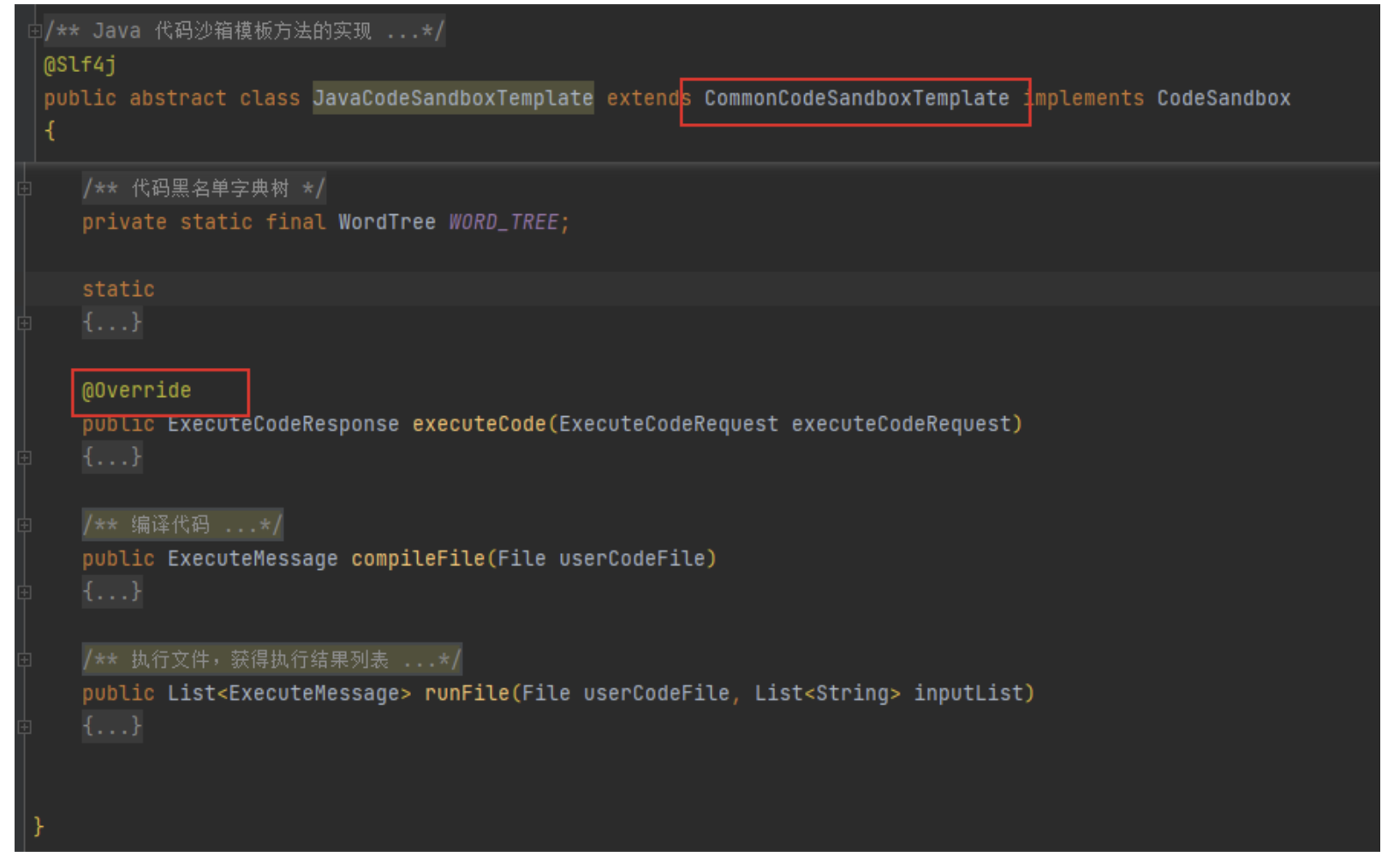The height and width of the screenshot is (862, 1400).
Task: Click gutter fold marker beside the compile code comment
Action: point(25,526)
